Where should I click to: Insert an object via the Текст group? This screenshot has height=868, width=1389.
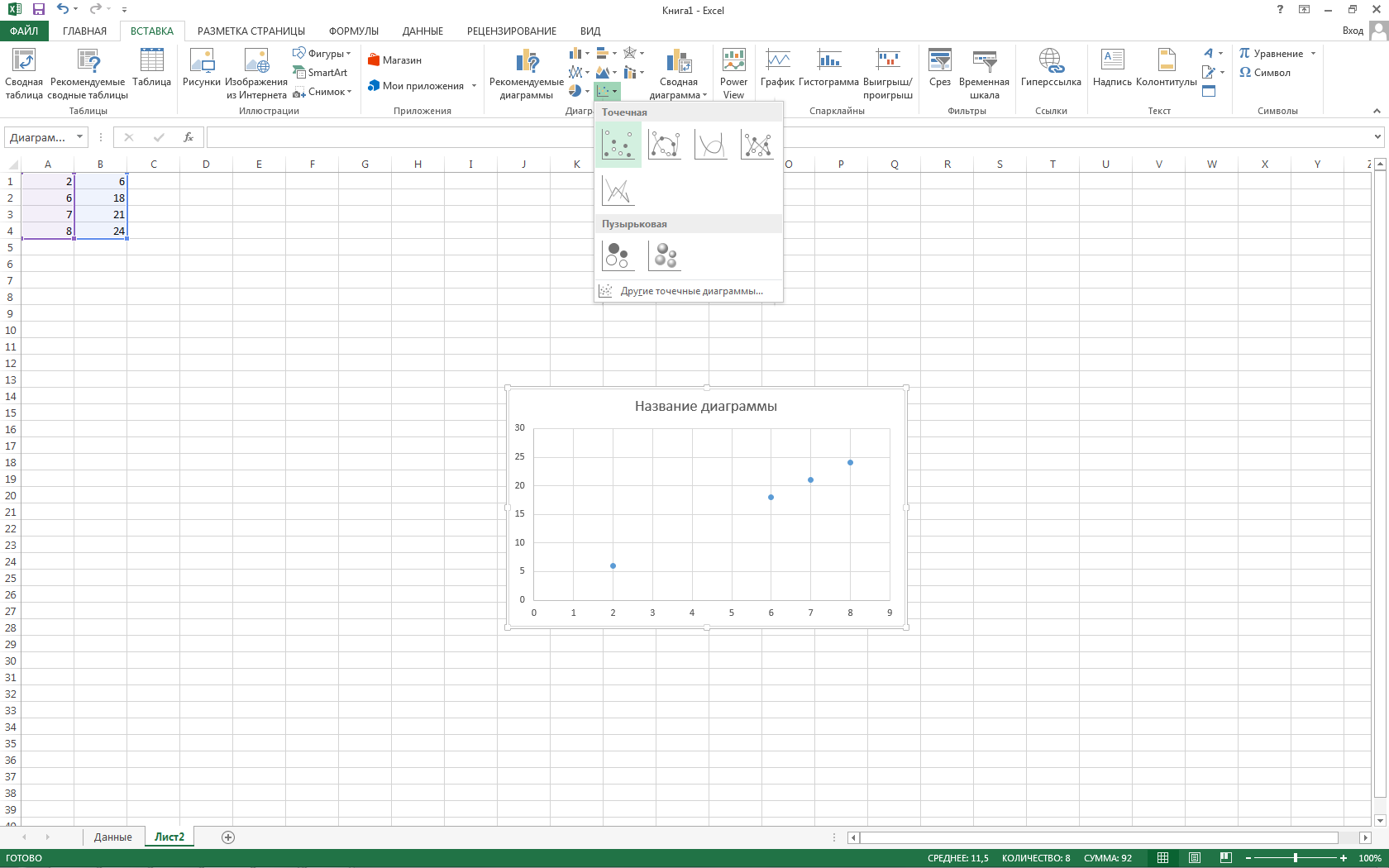tap(1209, 92)
